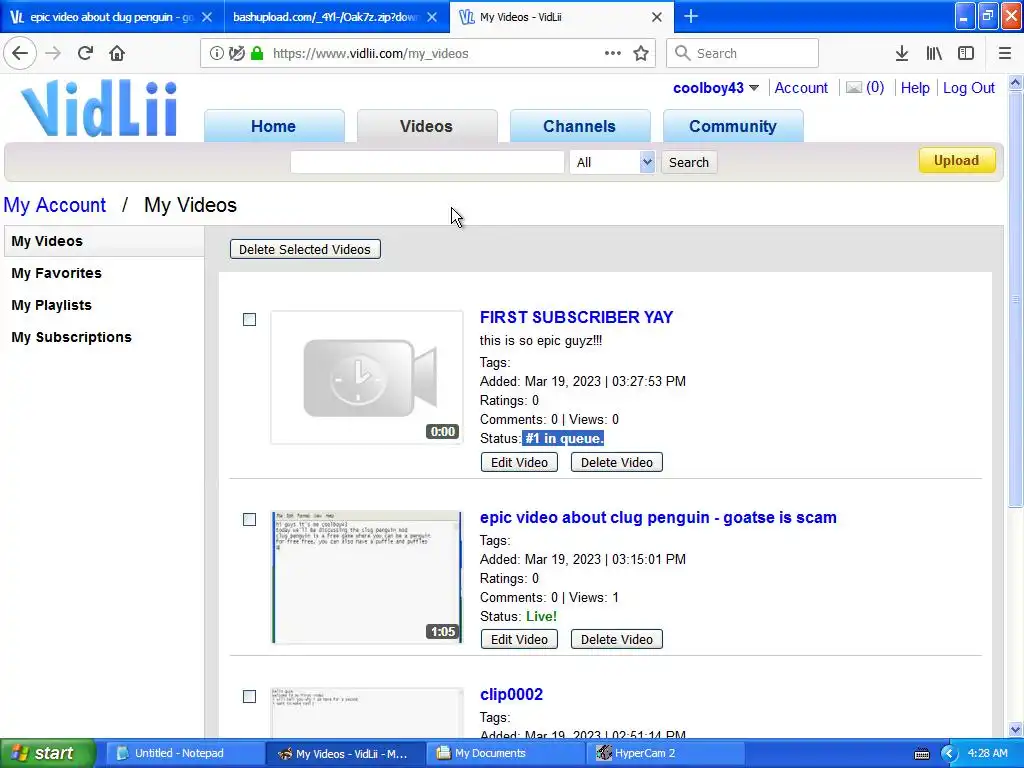Click the tracking protection shield icon
Screen dimensions: 1024x768
pos(236,53)
